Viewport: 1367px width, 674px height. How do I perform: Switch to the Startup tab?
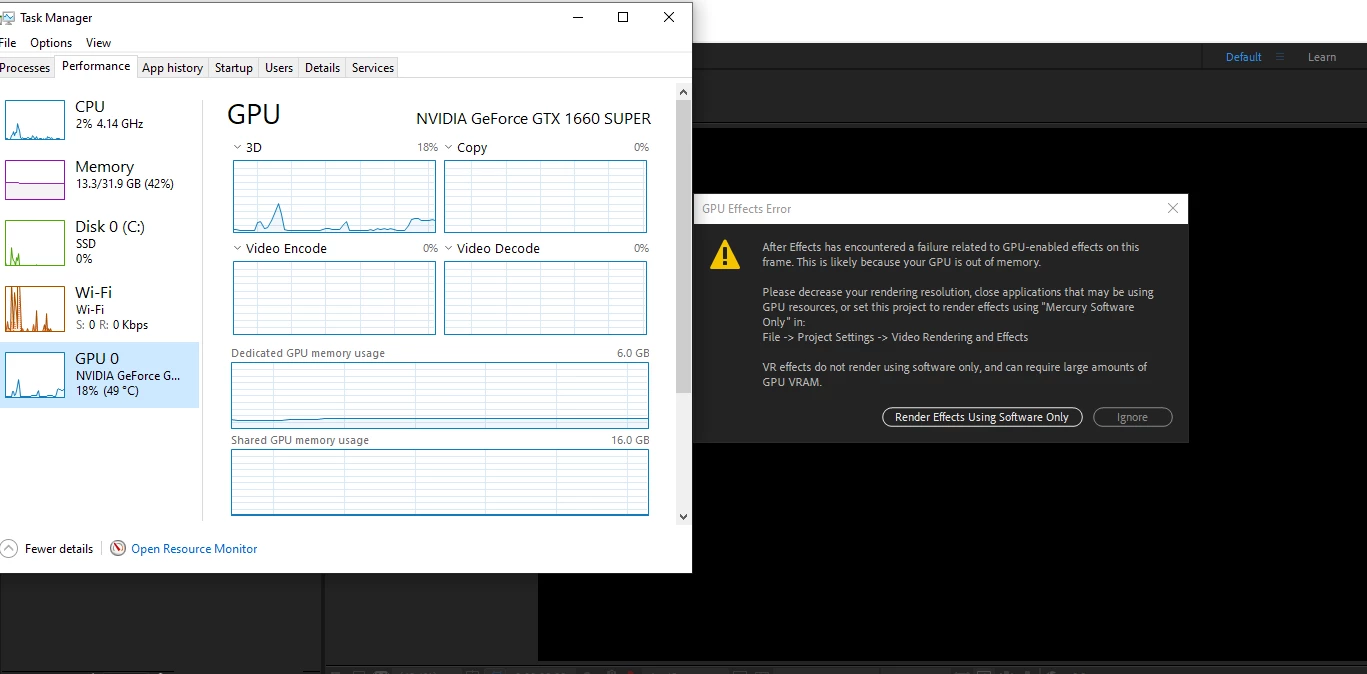coord(234,68)
